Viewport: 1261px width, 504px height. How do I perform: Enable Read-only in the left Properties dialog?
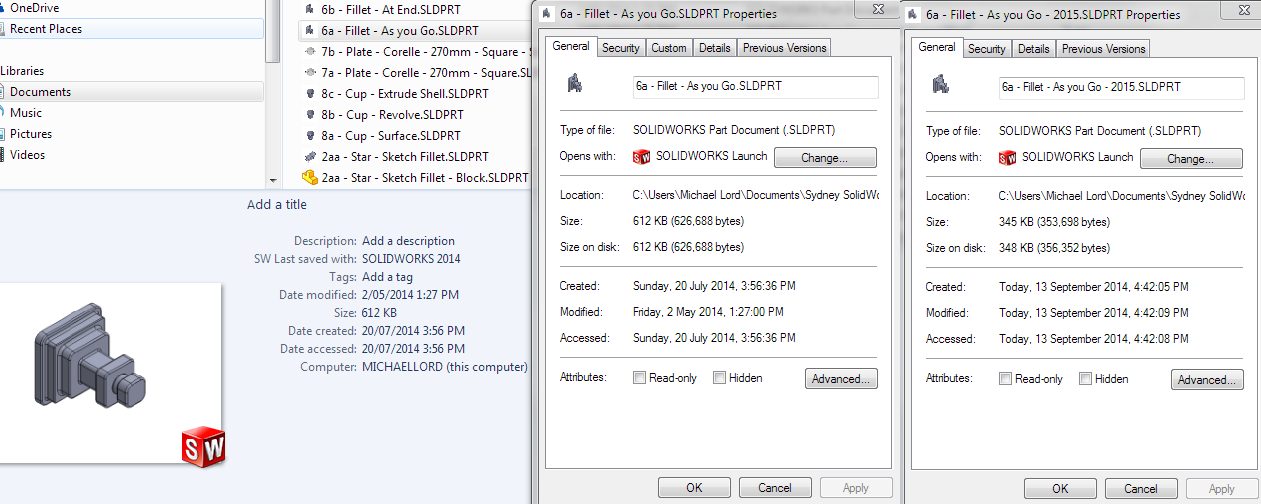(639, 378)
